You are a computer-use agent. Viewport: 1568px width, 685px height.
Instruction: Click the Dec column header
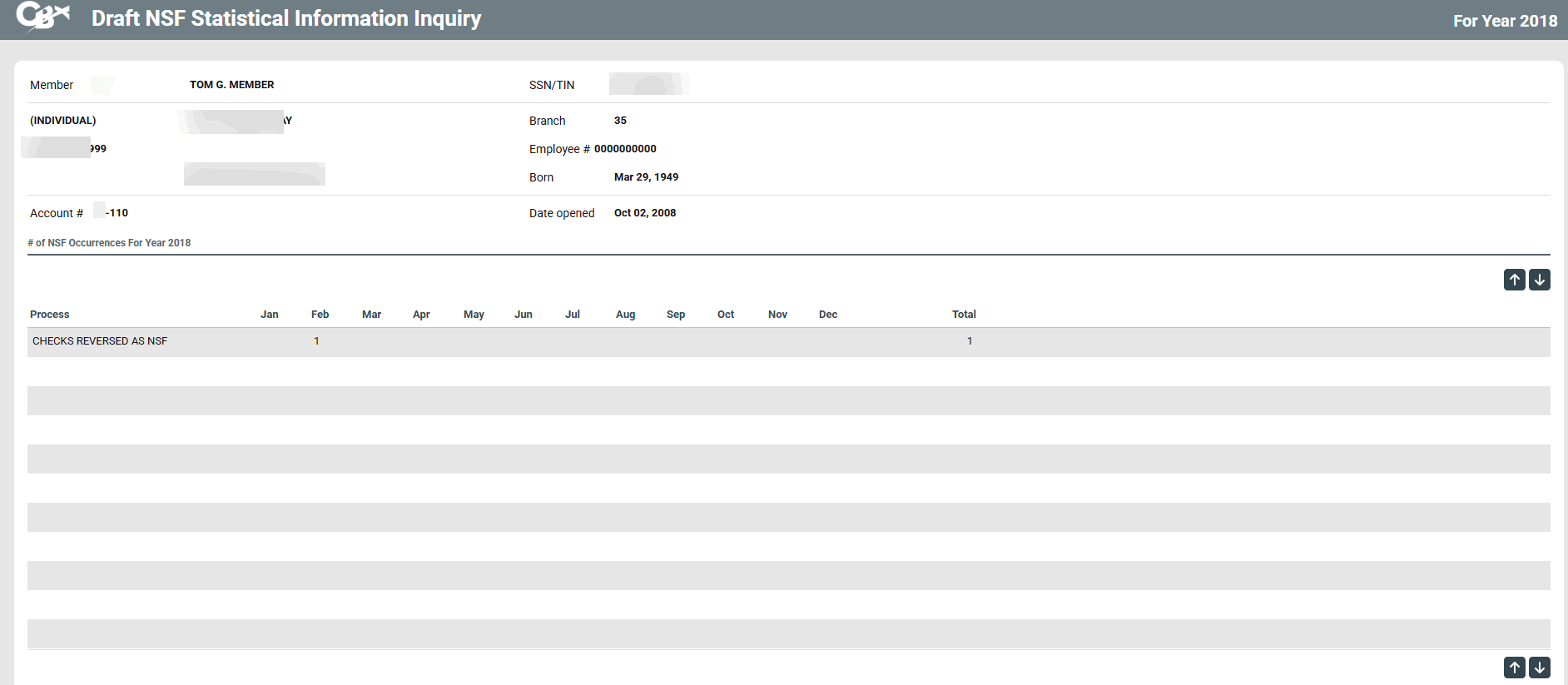point(827,315)
